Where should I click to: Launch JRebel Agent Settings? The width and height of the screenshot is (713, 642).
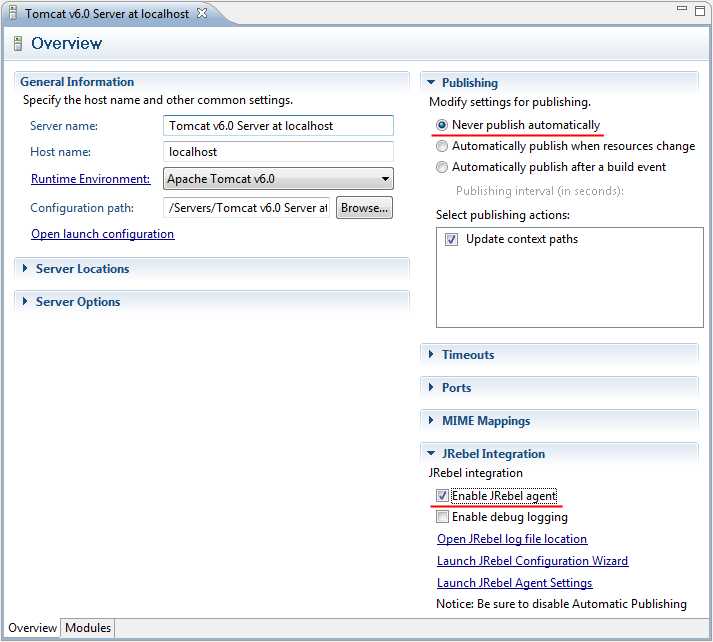[x=514, y=582]
